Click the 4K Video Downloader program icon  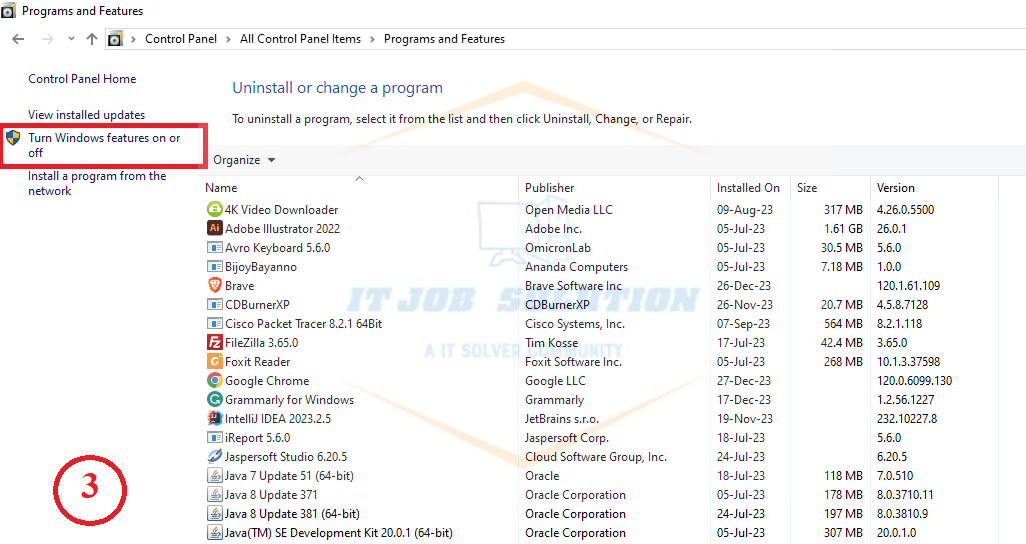214,210
